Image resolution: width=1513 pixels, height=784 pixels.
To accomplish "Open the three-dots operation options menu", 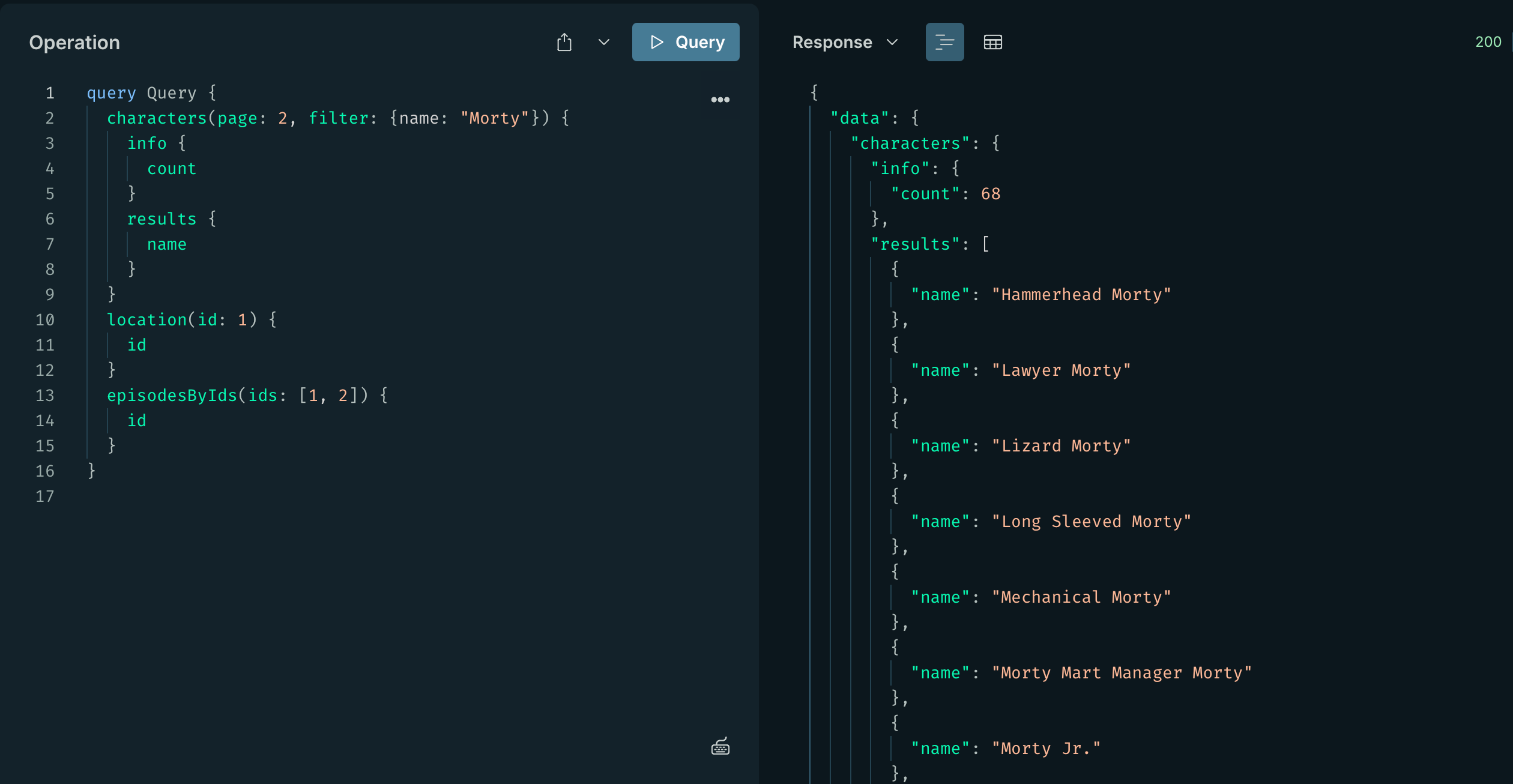I will click(720, 100).
